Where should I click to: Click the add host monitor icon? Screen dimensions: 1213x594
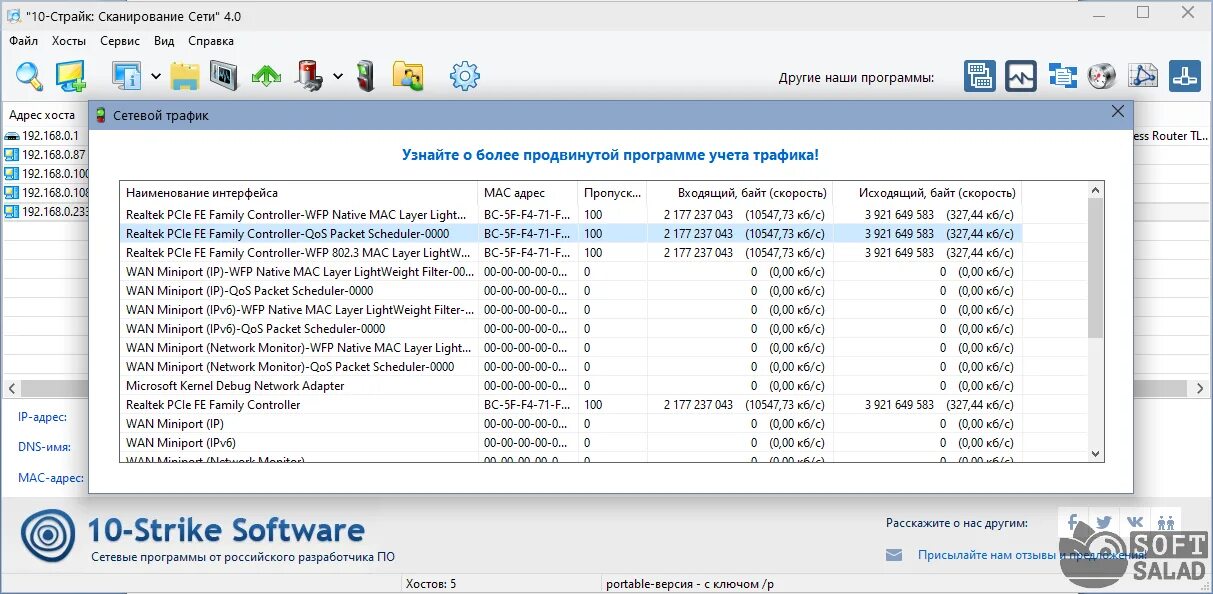[71, 76]
